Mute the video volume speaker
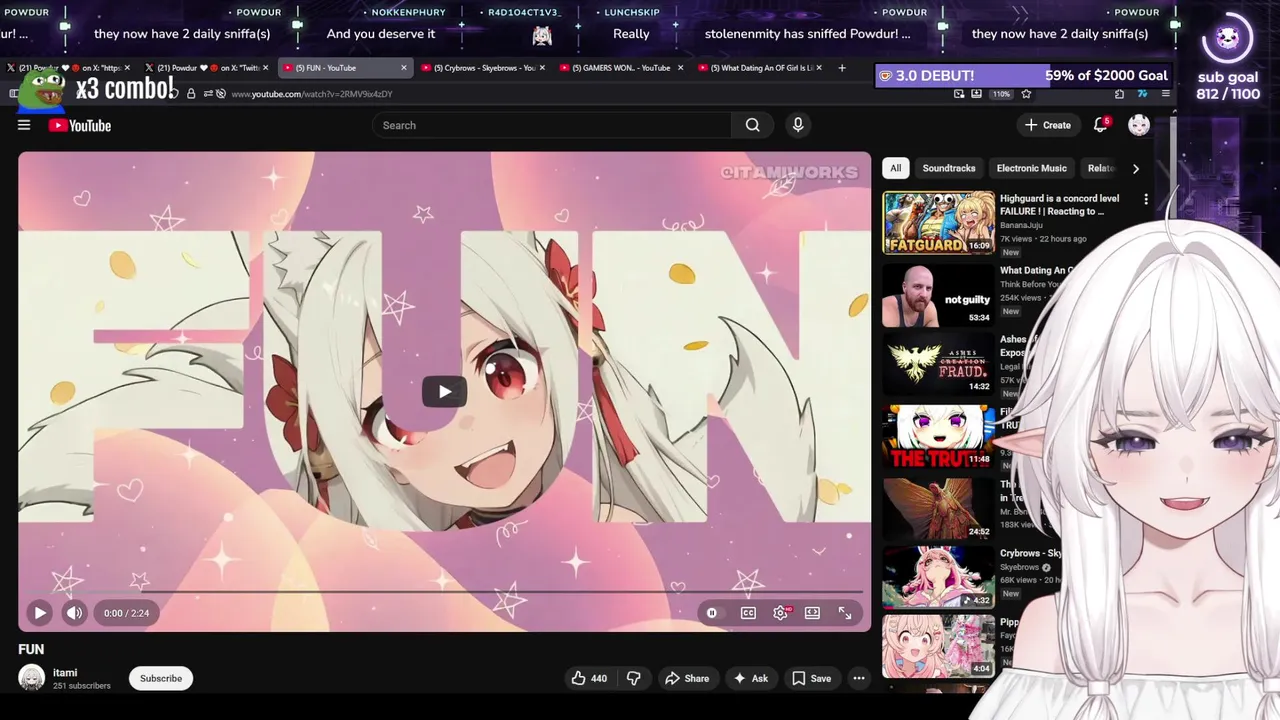Image resolution: width=1280 pixels, height=720 pixels. point(75,613)
